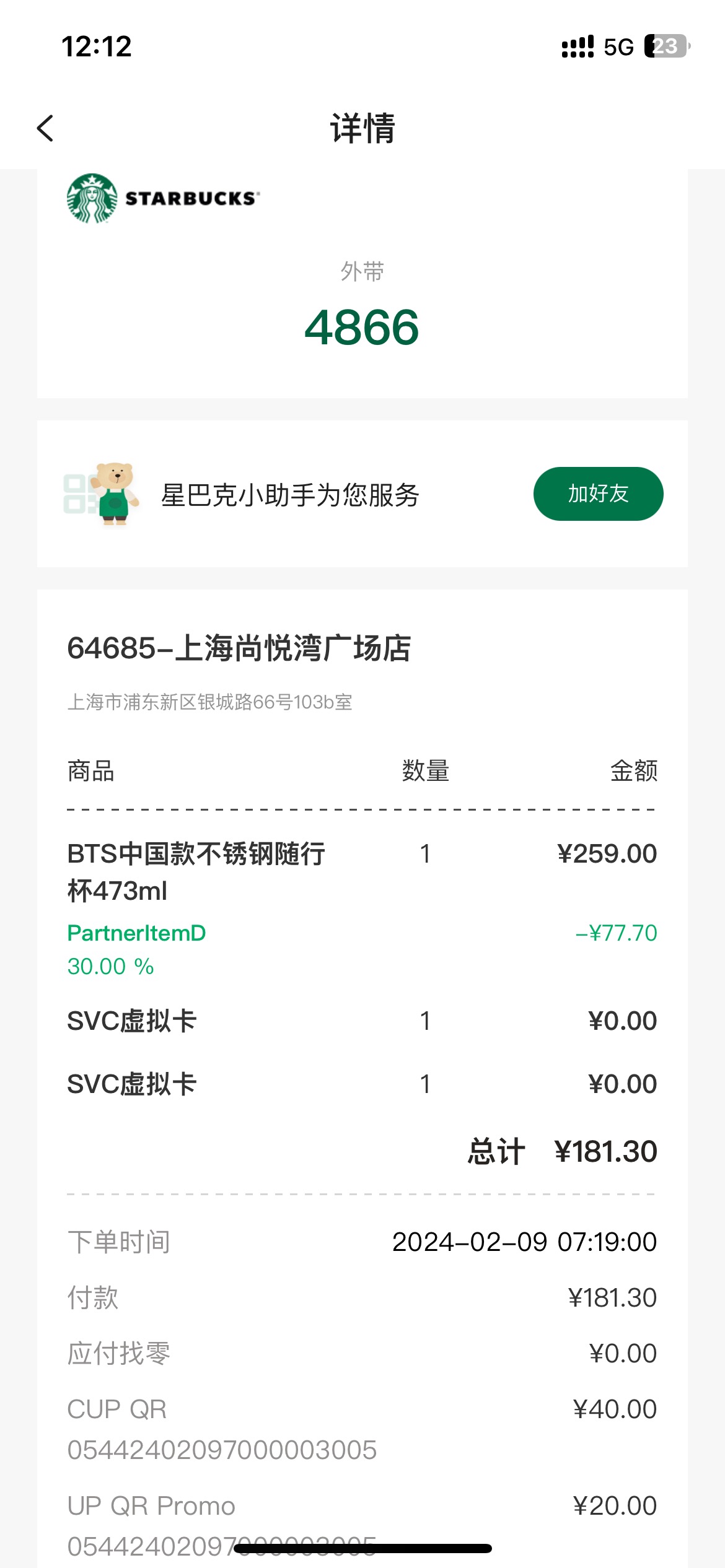Tap the 5G signal status indicator

tap(618, 46)
